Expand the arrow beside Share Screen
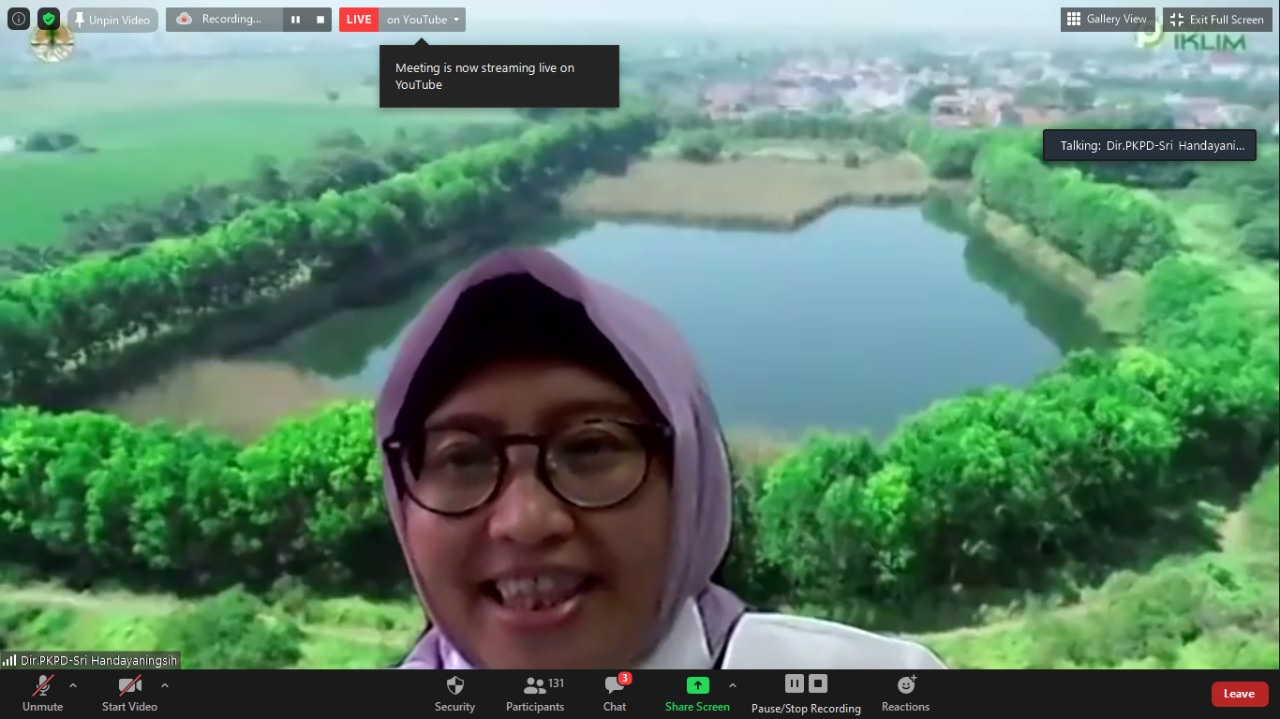Viewport: 1280px width, 719px height. coord(733,685)
